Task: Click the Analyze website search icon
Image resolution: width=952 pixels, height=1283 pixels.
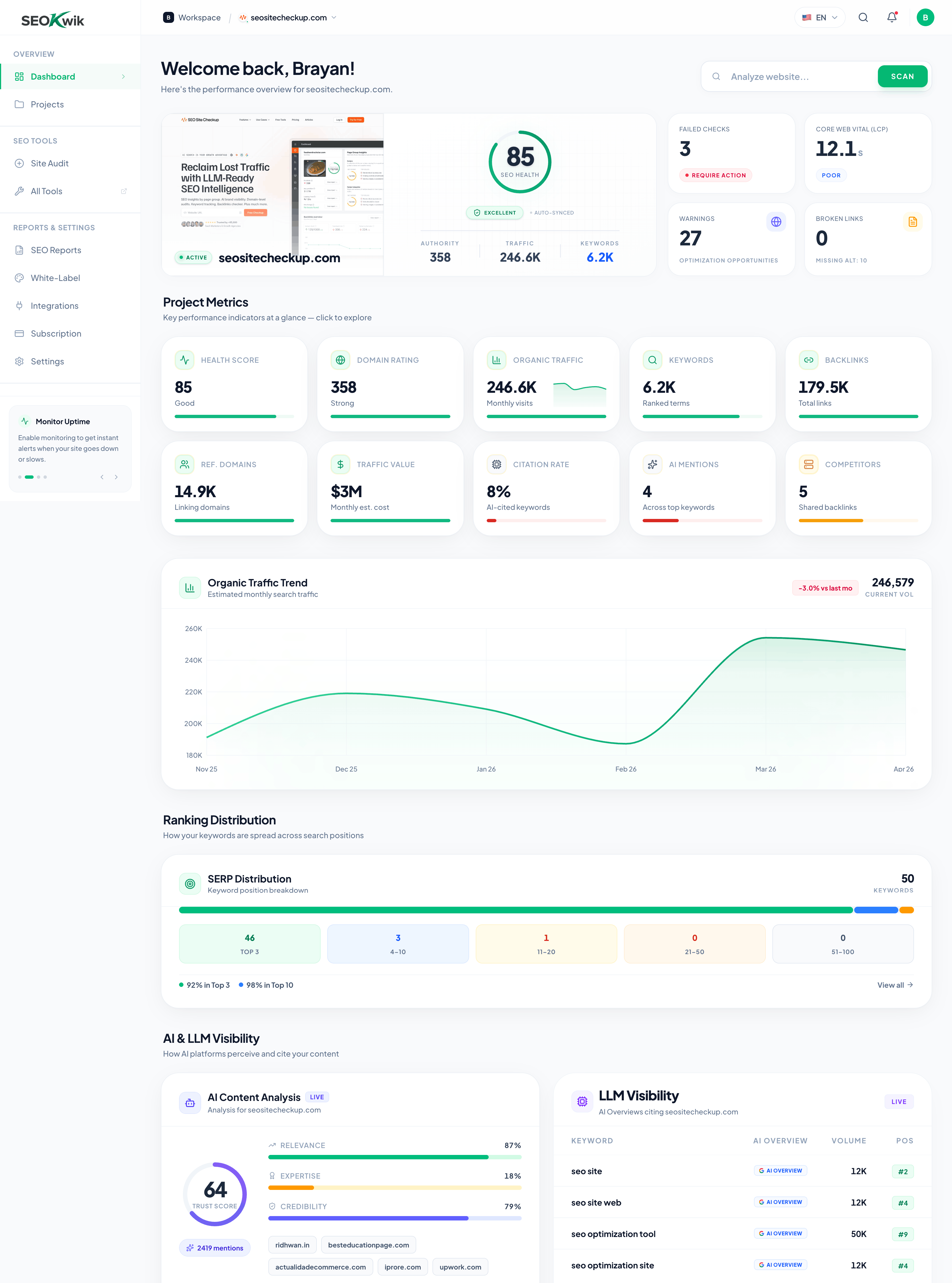Action: (x=716, y=76)
